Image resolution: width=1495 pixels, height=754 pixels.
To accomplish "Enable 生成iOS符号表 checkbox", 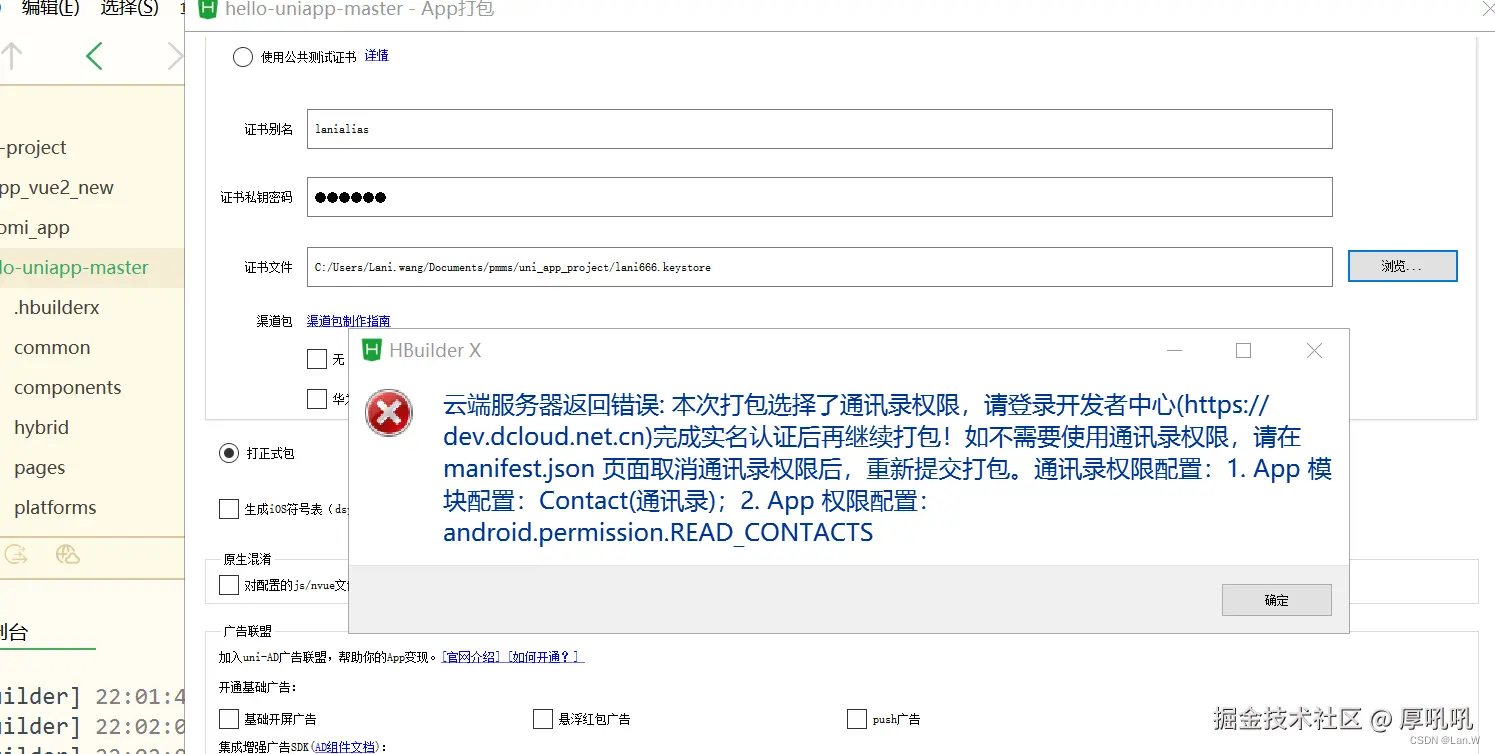I will click(229, 509).
